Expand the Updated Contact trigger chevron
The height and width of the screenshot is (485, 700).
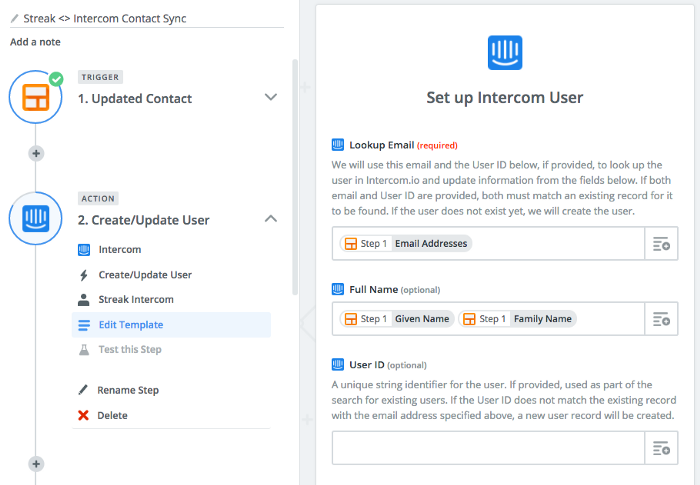tap(271, 97)
